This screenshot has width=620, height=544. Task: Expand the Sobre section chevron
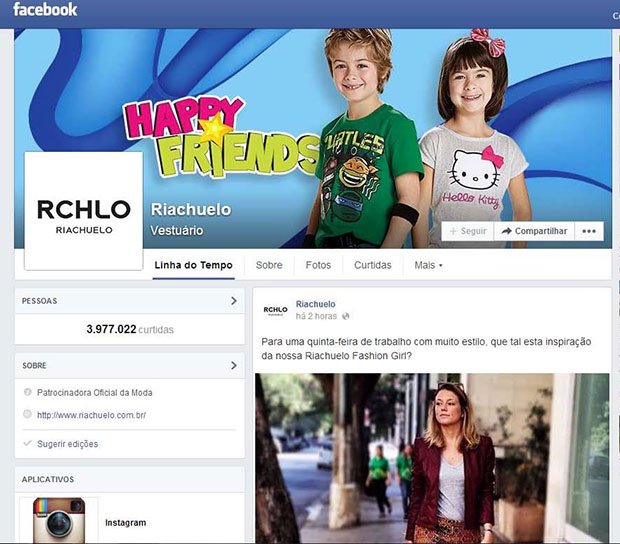coord(234,365)
